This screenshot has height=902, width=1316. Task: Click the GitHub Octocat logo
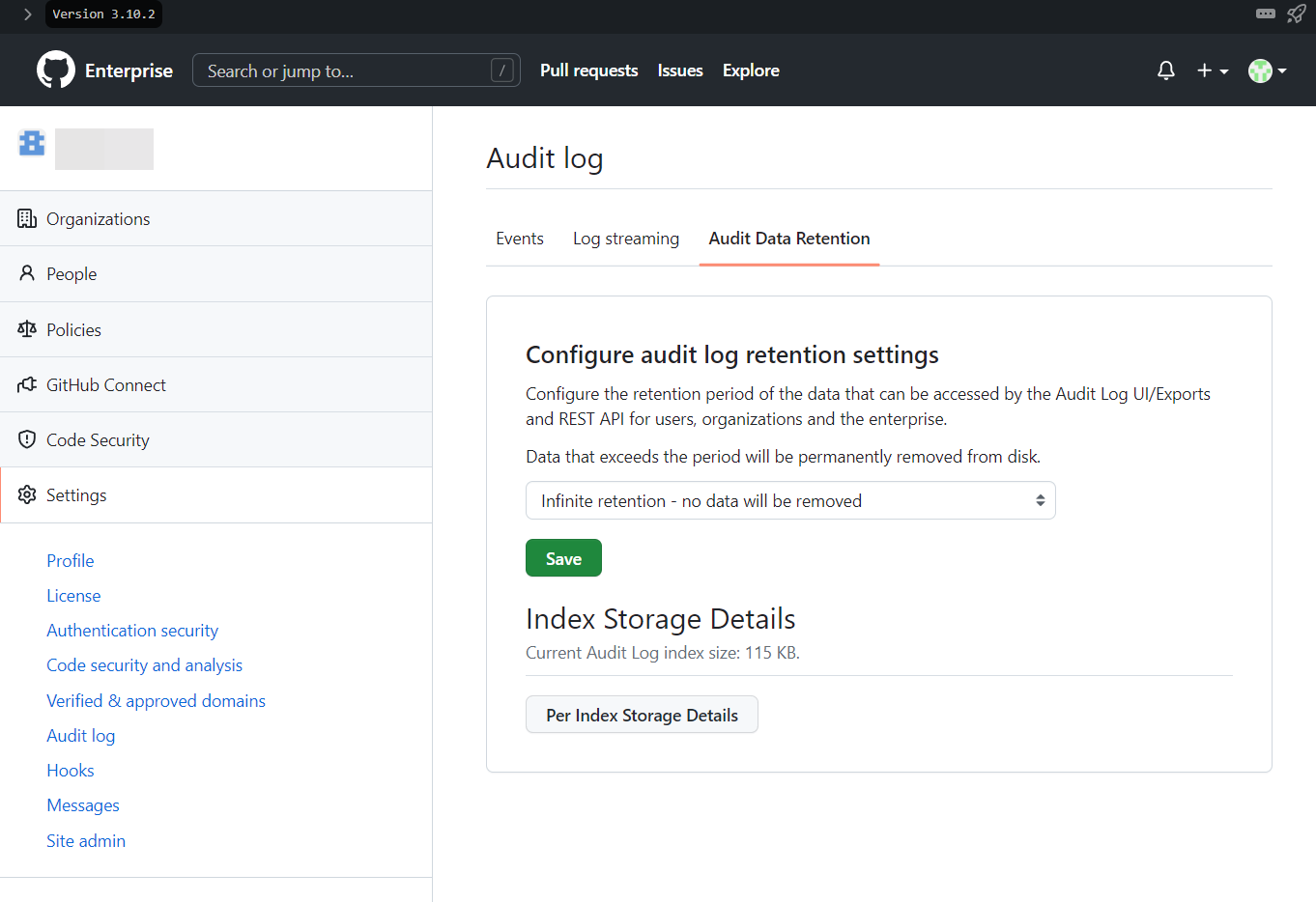56,70
